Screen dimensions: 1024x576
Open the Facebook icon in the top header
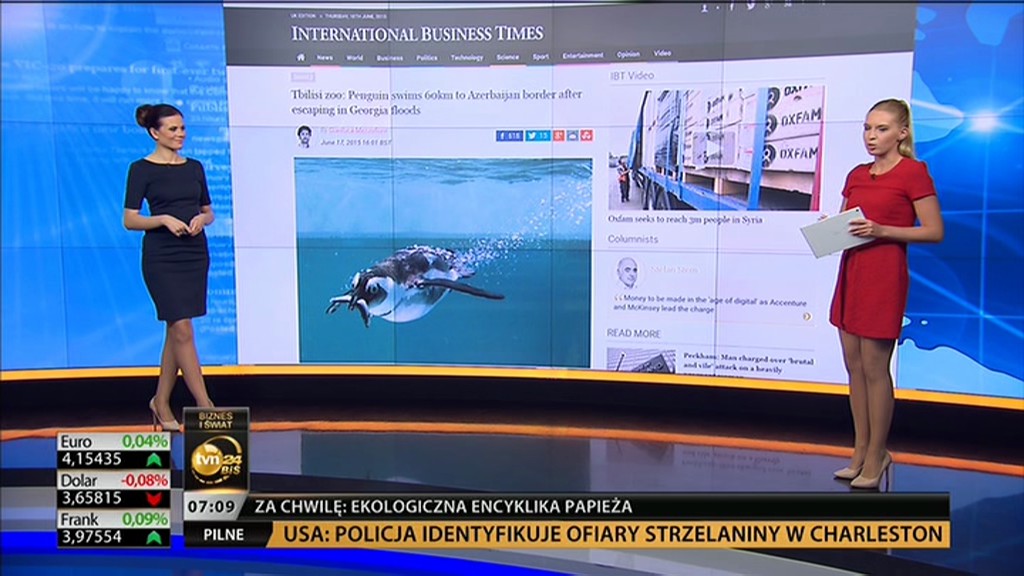coord(731,7)
